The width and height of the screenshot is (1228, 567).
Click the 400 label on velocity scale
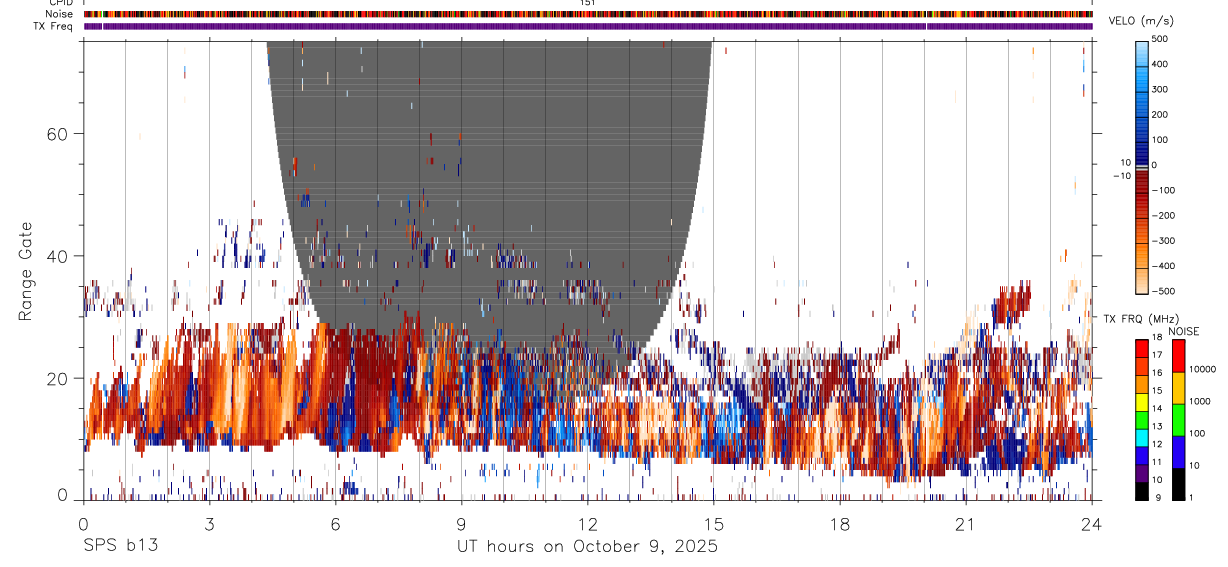[x=1160, y=64]
